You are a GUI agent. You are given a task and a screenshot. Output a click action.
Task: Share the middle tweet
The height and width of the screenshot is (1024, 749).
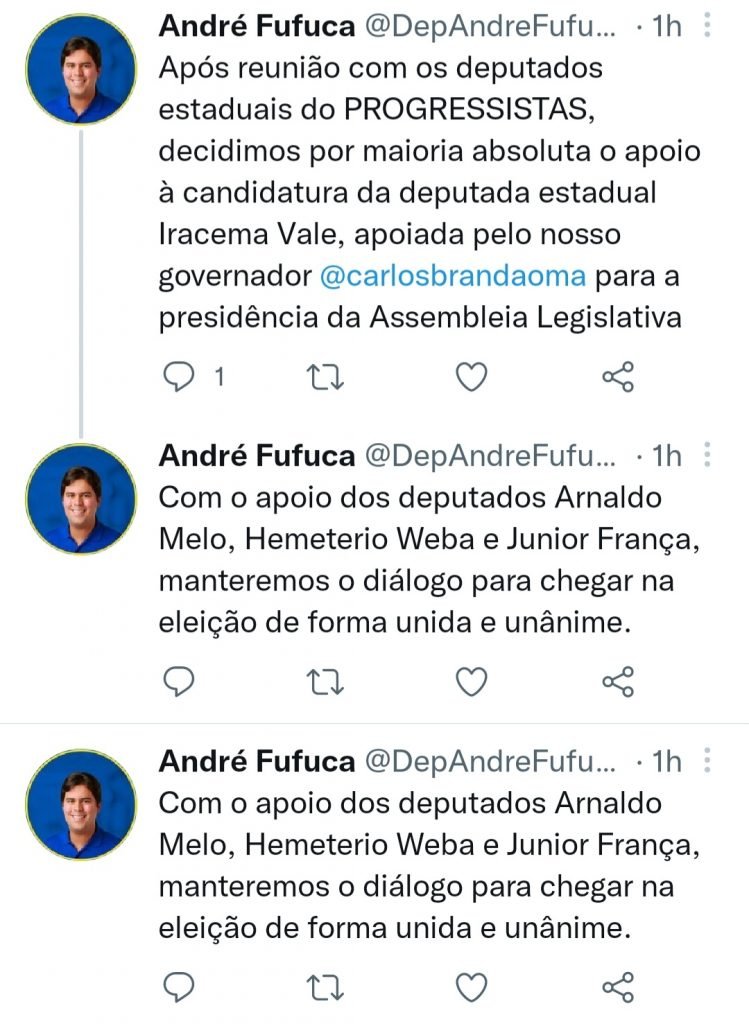[x=618, y=682]
